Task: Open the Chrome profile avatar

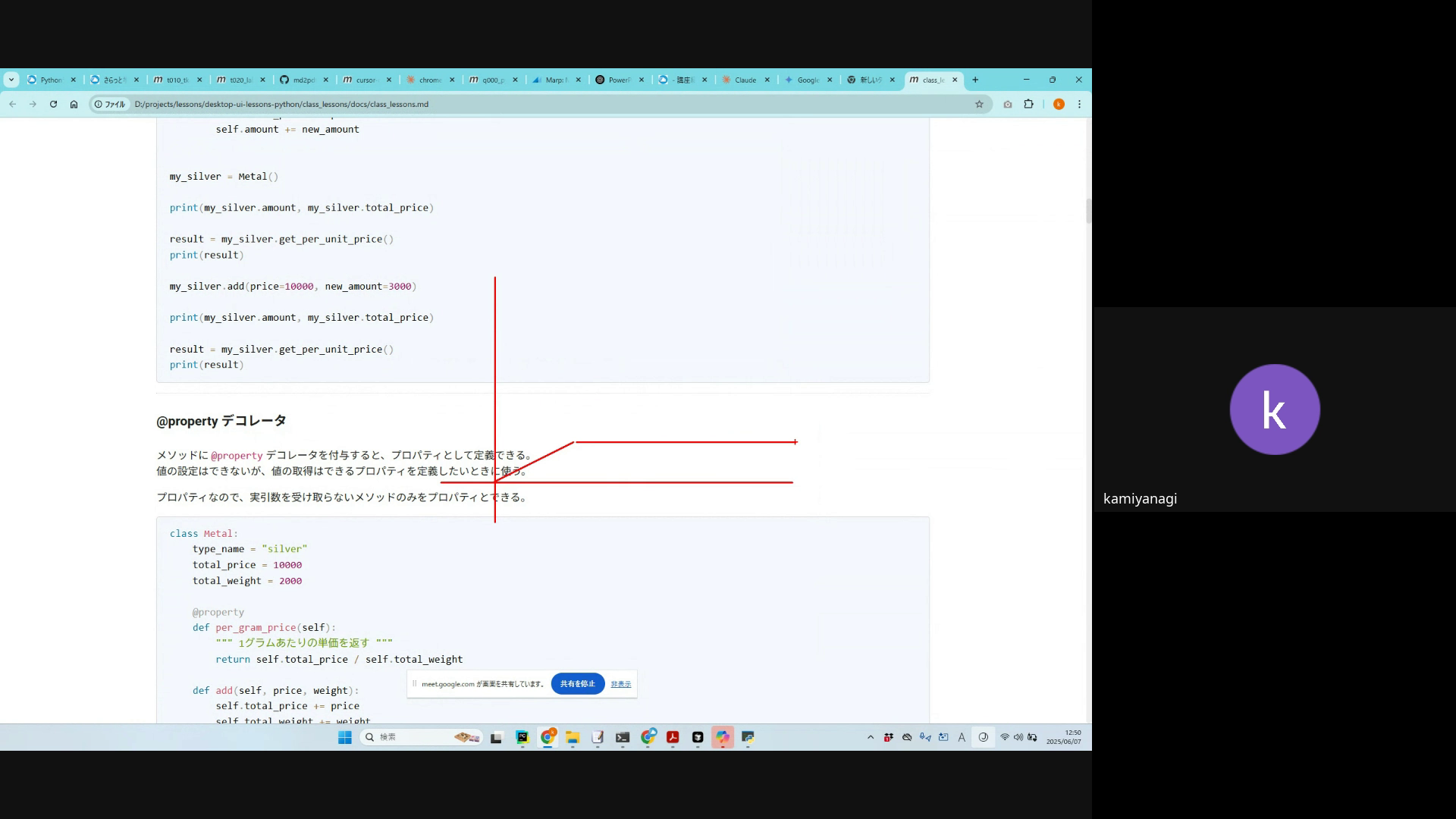Action: point(1059,104)
